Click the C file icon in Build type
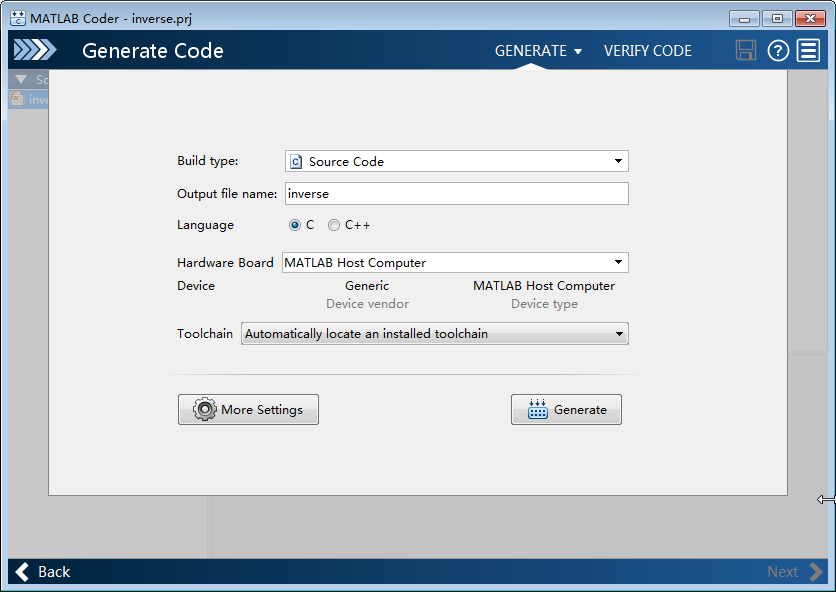The height and width of the screenshot is (592, 836). pos(296,162)
